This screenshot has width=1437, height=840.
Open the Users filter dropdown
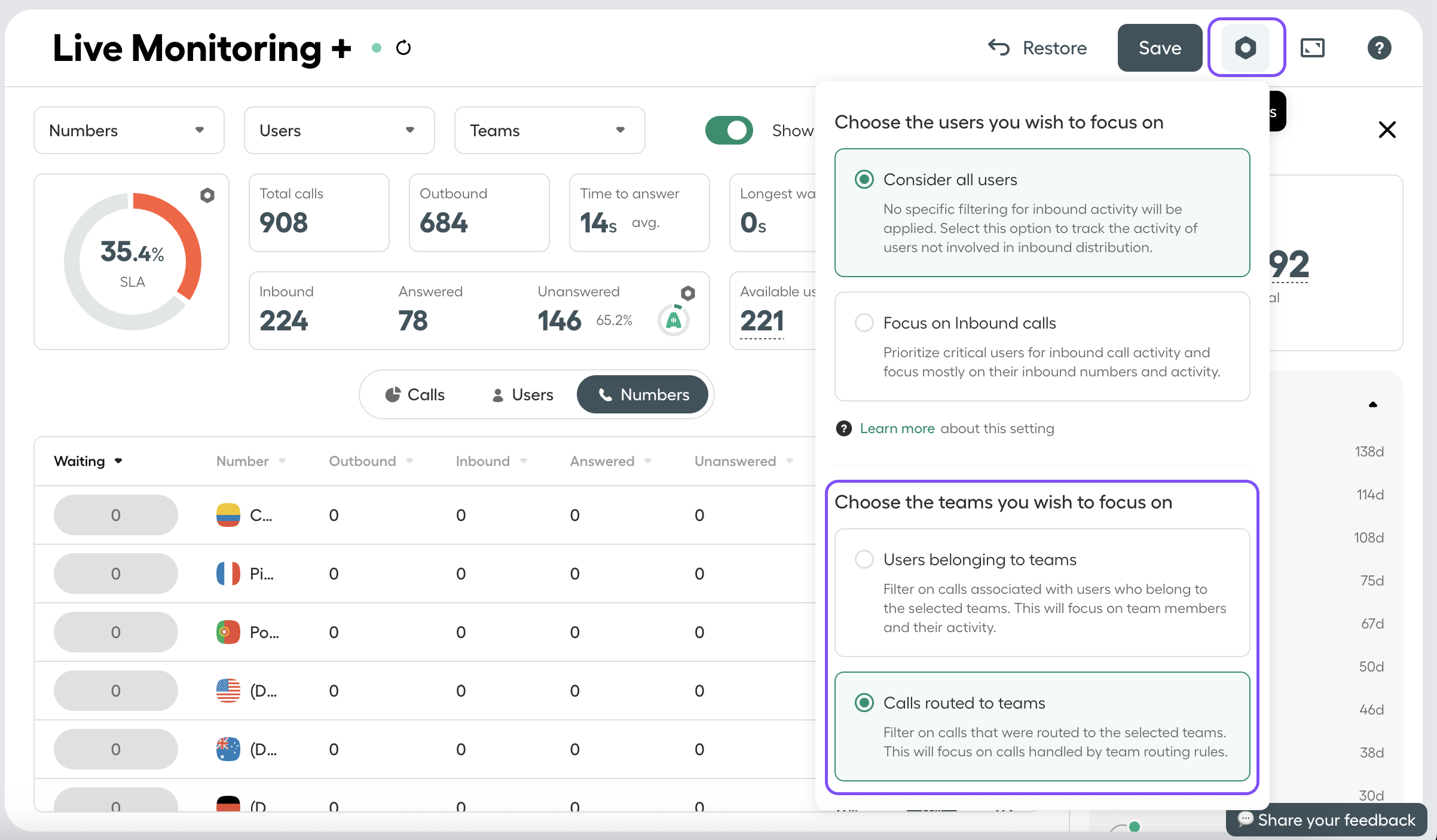pos(340,130)
